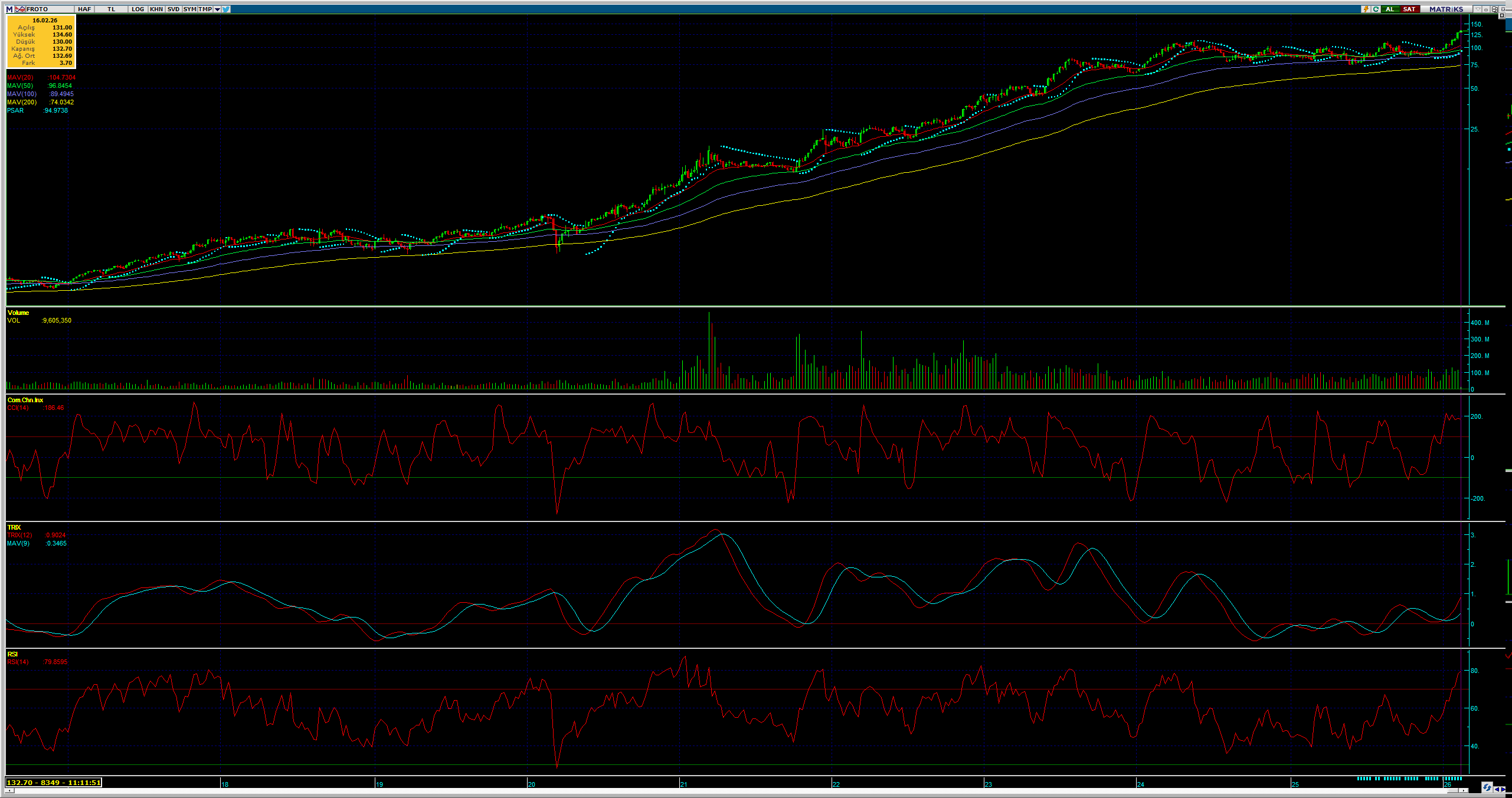
Task: Click the green refresh icon
Action: [1376, 9]
